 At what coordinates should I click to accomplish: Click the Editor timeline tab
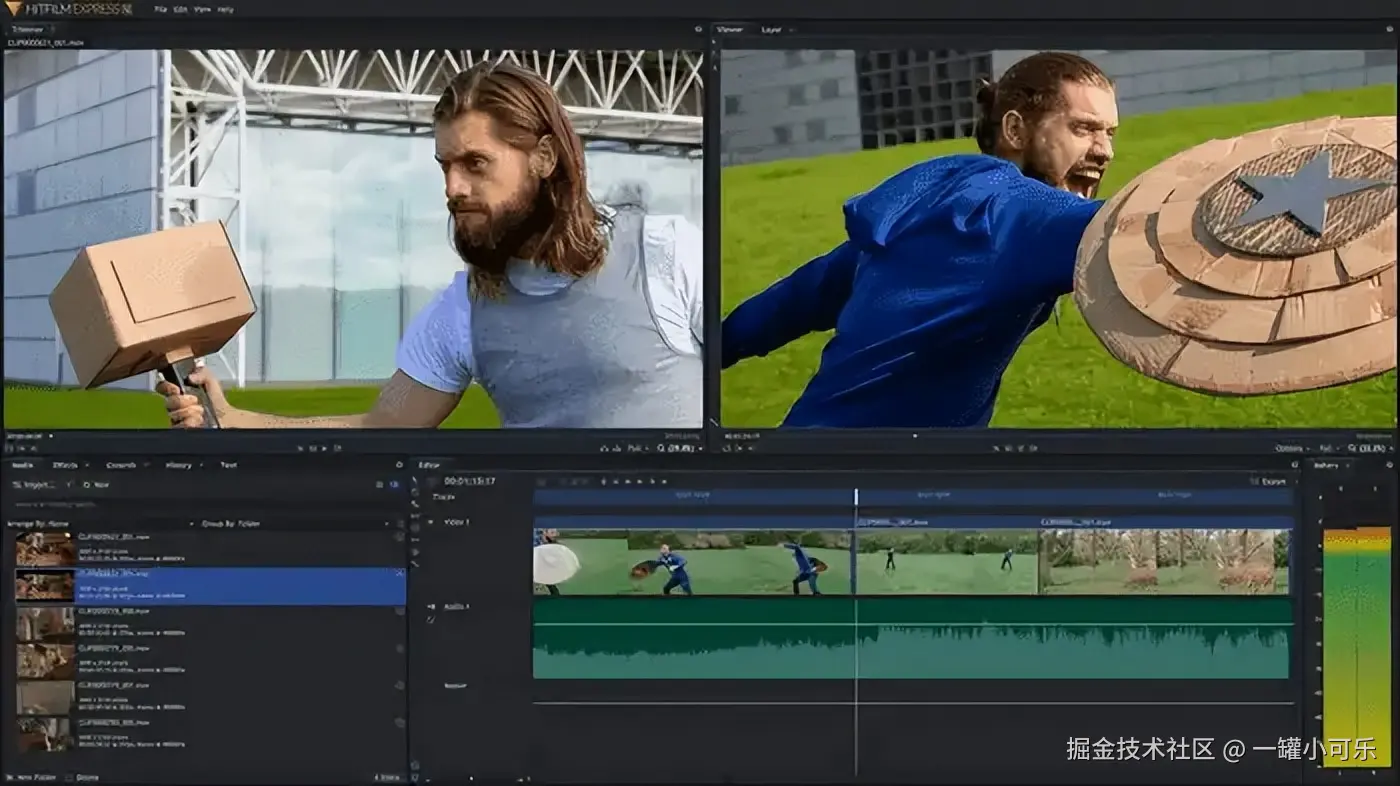(429, 465)
